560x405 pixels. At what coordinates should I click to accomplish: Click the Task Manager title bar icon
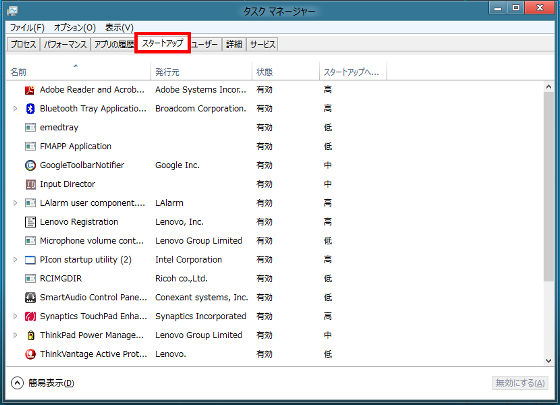pyautogui.click(x=12, y=11)
